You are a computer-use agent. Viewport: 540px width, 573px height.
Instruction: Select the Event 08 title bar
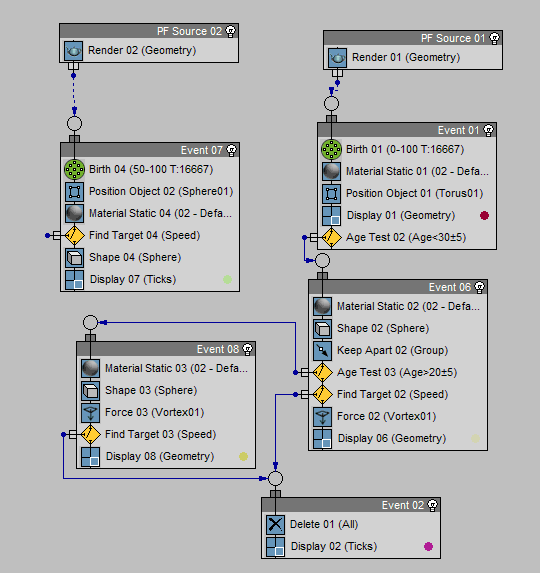[166, 349]
